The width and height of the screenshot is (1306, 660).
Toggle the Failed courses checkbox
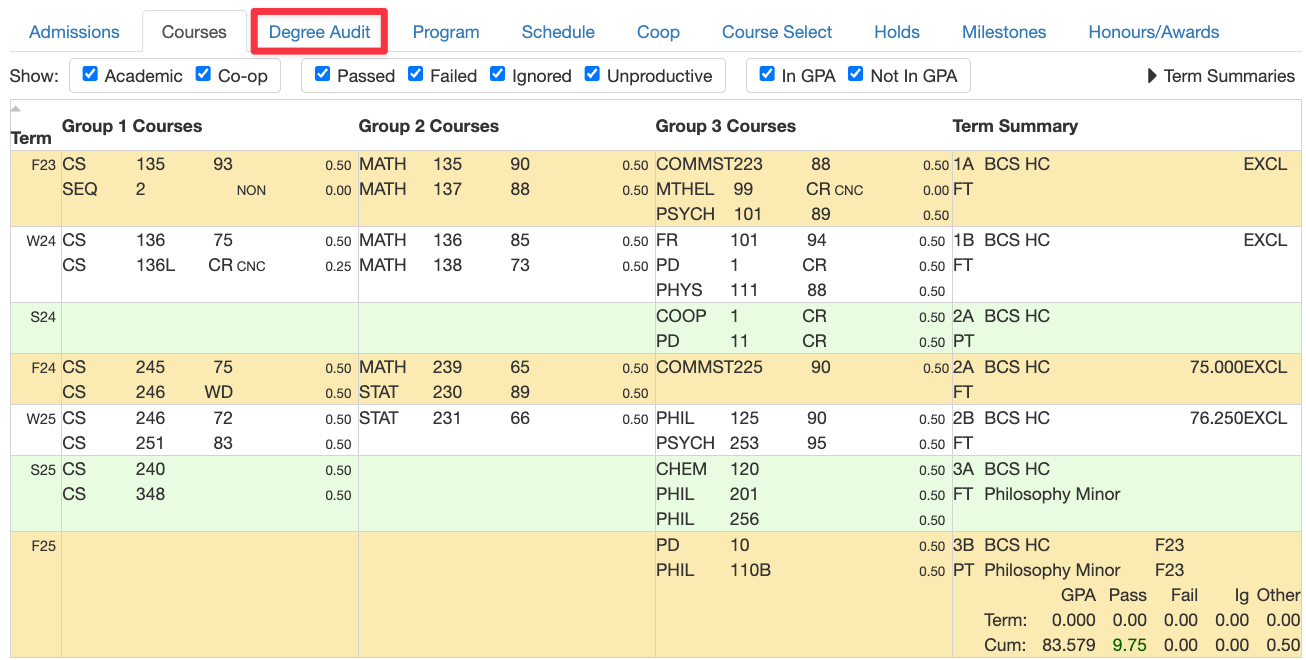click(x=415, y=75)
